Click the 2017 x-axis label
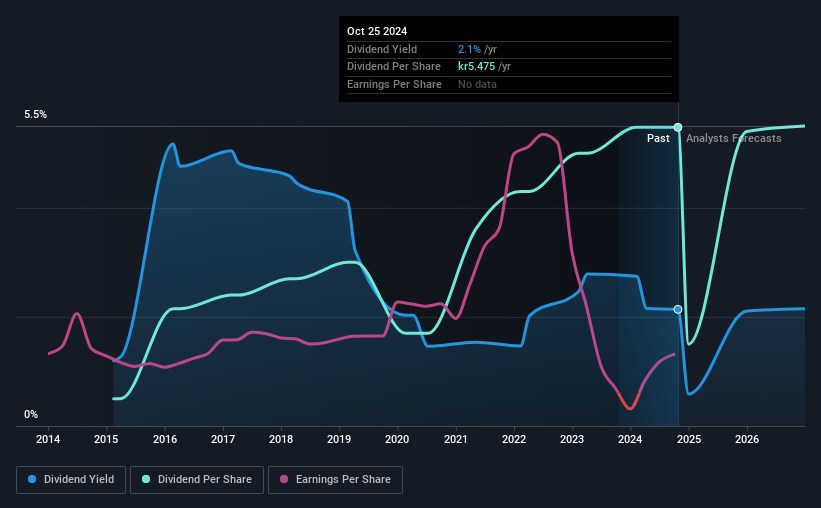The height and width of the screenshot is (508, 821). (x=223, y=439)
